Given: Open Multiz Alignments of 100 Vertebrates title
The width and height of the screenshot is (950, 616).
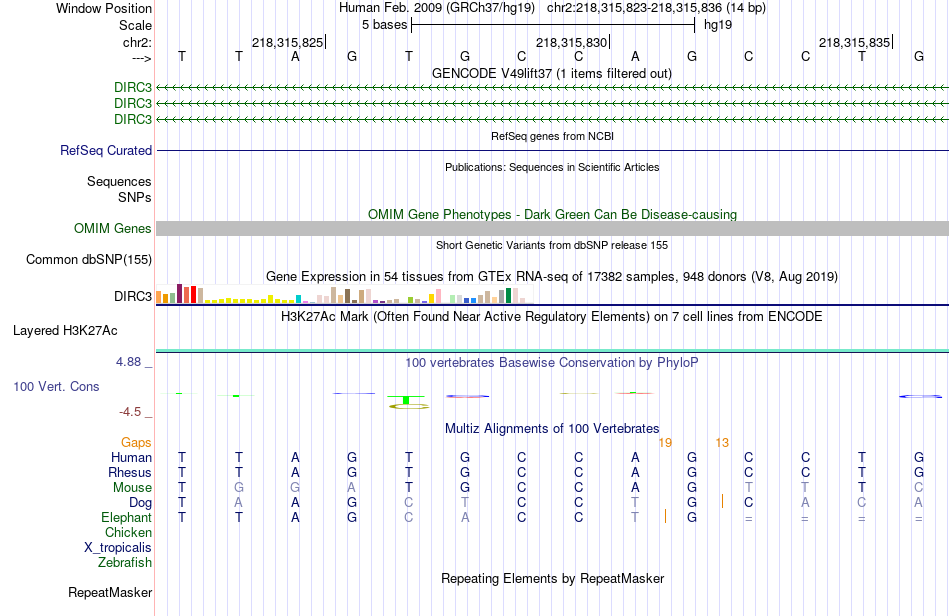Looking at the screenshot, I should [552, 429].
